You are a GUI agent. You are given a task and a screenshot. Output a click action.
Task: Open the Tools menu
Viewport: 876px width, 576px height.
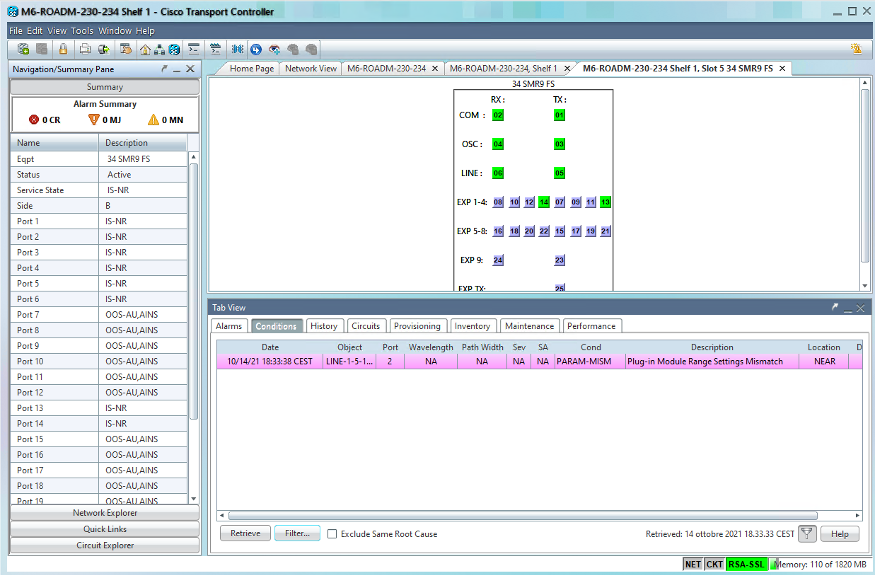click(82, 31)
